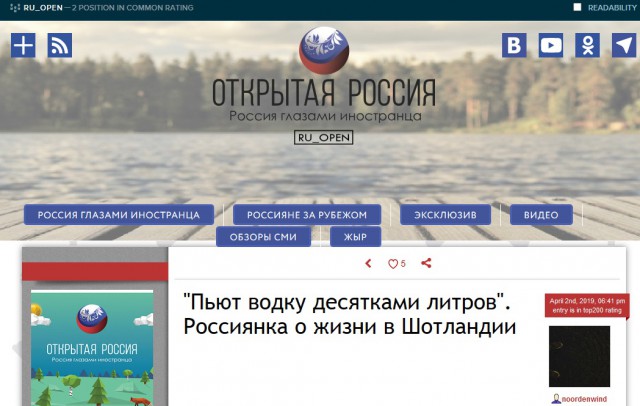The width and height of the screenshot is (640, 406).
Task: Open the Odnoklassniki social icon
Action: 587,45
